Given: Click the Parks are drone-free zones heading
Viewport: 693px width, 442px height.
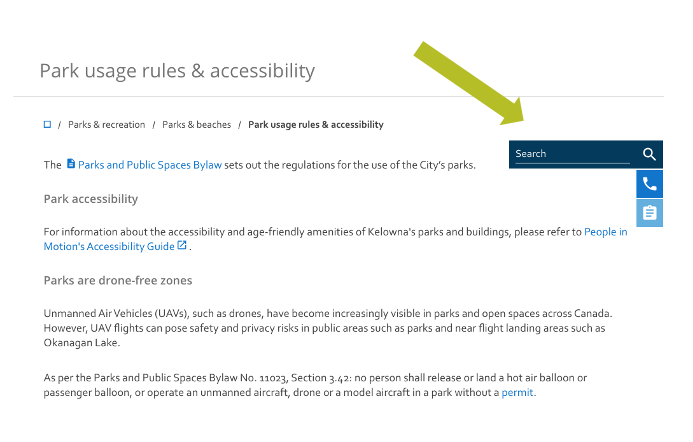Looking at the screenshot, I should click(118, 281).
